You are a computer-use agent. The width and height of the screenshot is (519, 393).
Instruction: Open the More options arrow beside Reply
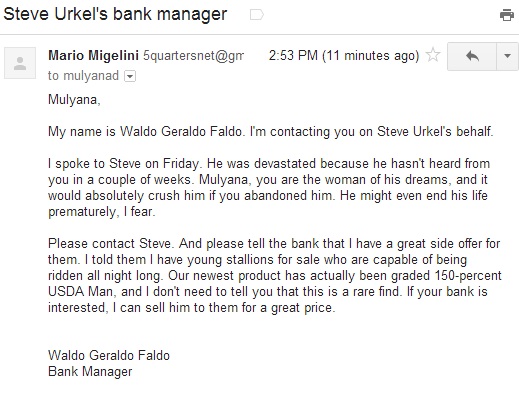click(507, 56)
